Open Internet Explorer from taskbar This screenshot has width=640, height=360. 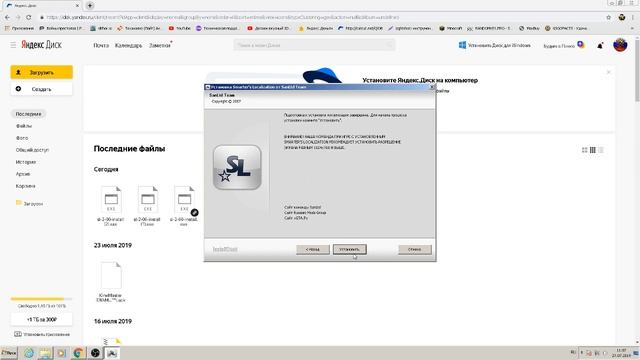[29, 353]
